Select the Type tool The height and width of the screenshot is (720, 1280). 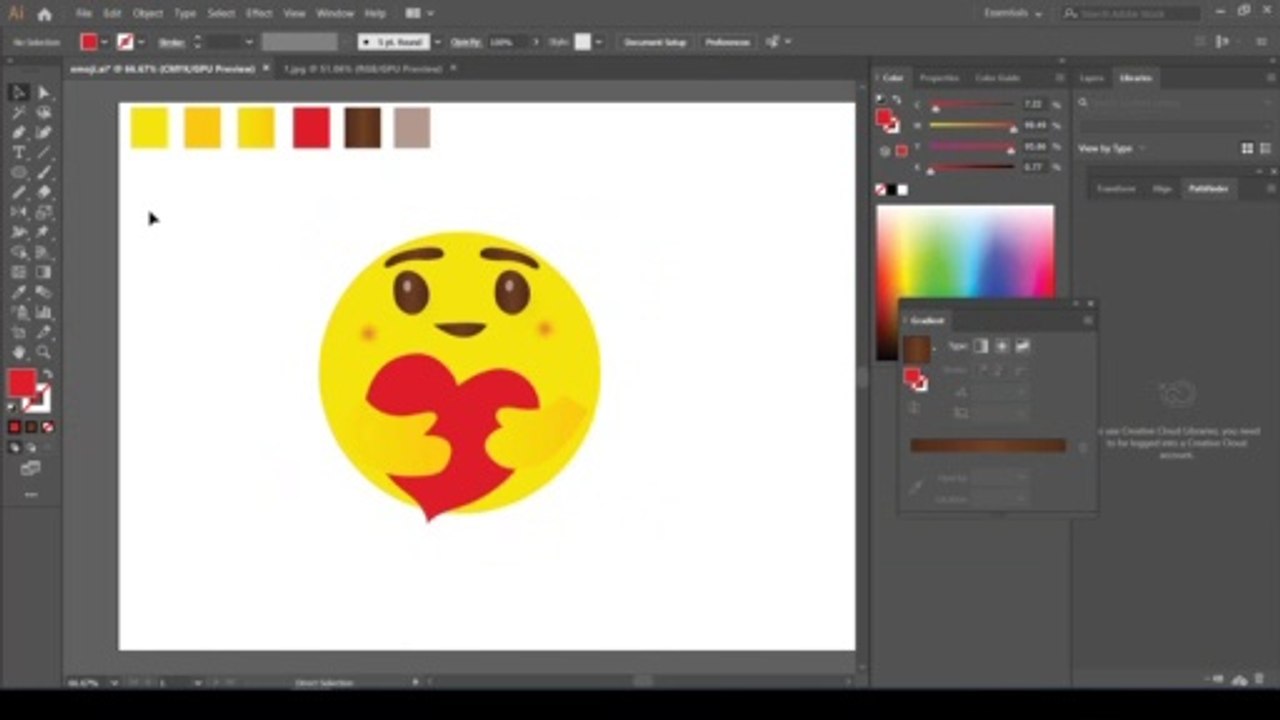coord(18,152)
